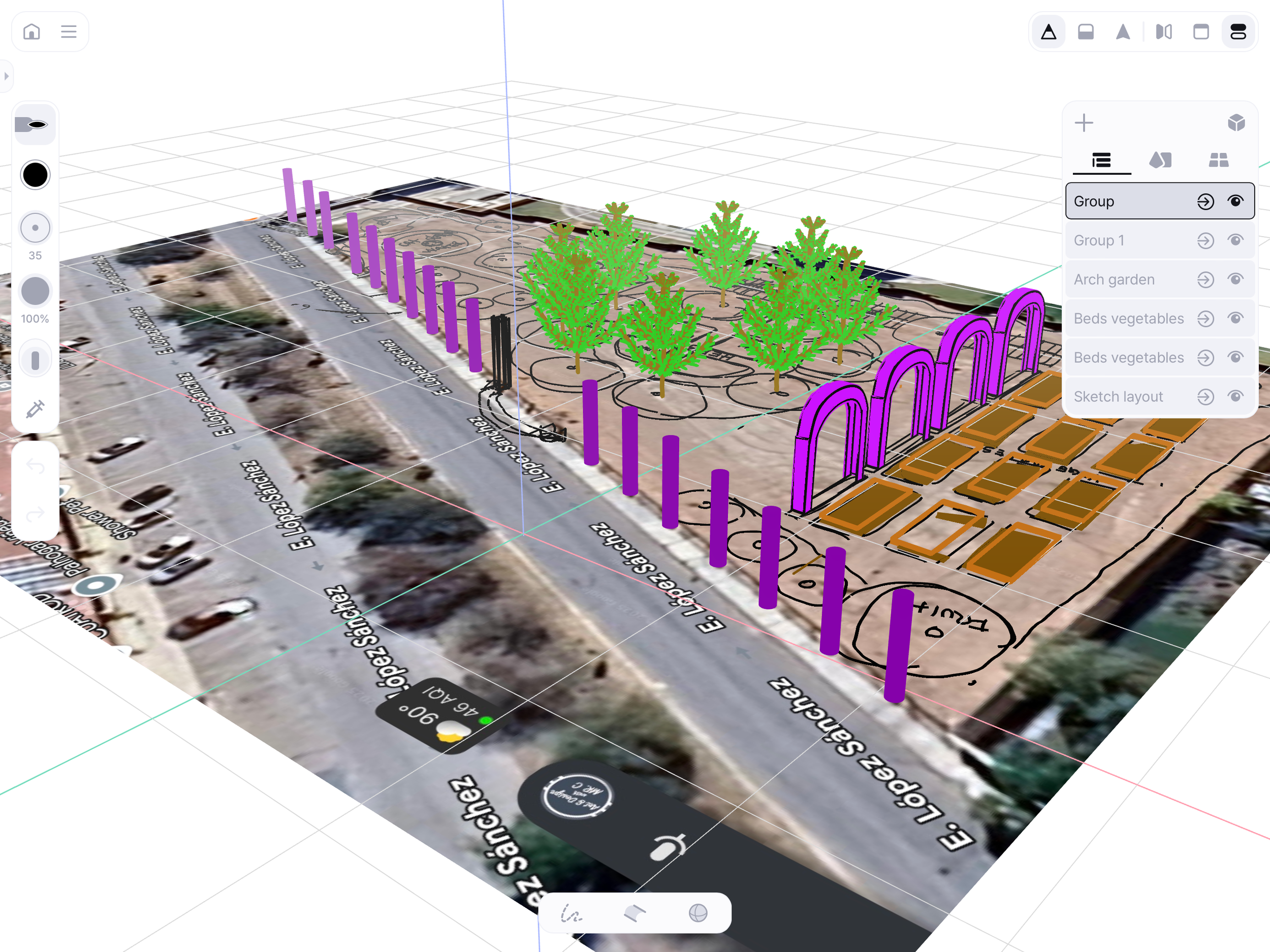Click the undo arrow
The width and height of the screenshot is (1270, 952).
(x=35, y=466)
